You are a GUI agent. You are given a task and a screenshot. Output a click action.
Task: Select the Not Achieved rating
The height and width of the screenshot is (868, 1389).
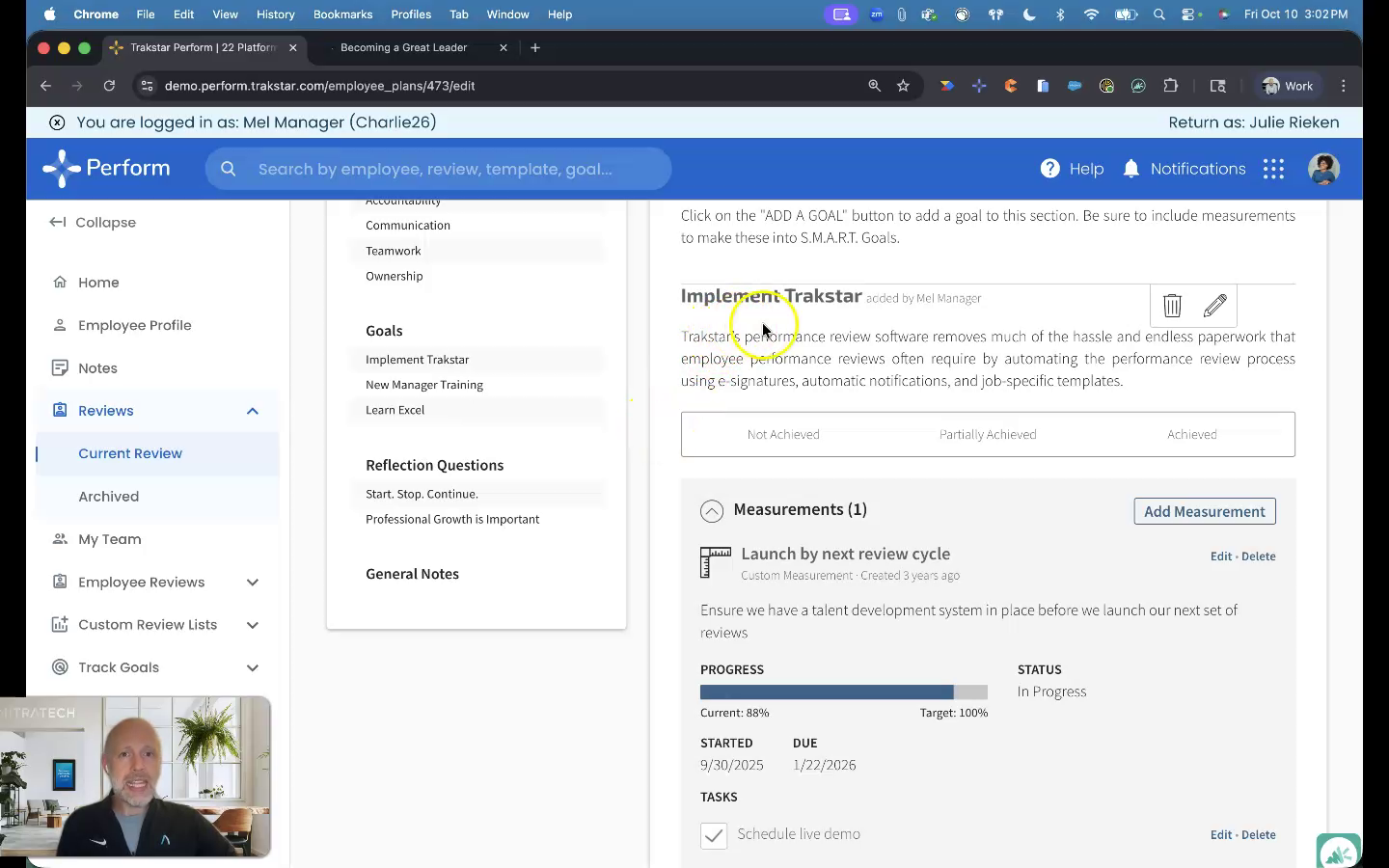click(783, 435)
